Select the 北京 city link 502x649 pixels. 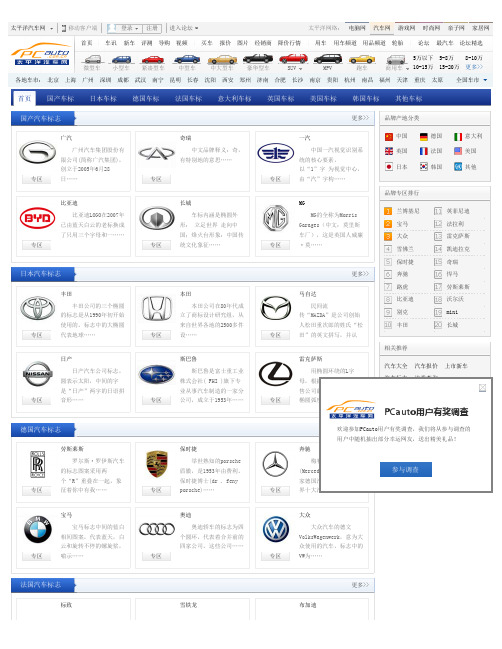click(53, 80)
